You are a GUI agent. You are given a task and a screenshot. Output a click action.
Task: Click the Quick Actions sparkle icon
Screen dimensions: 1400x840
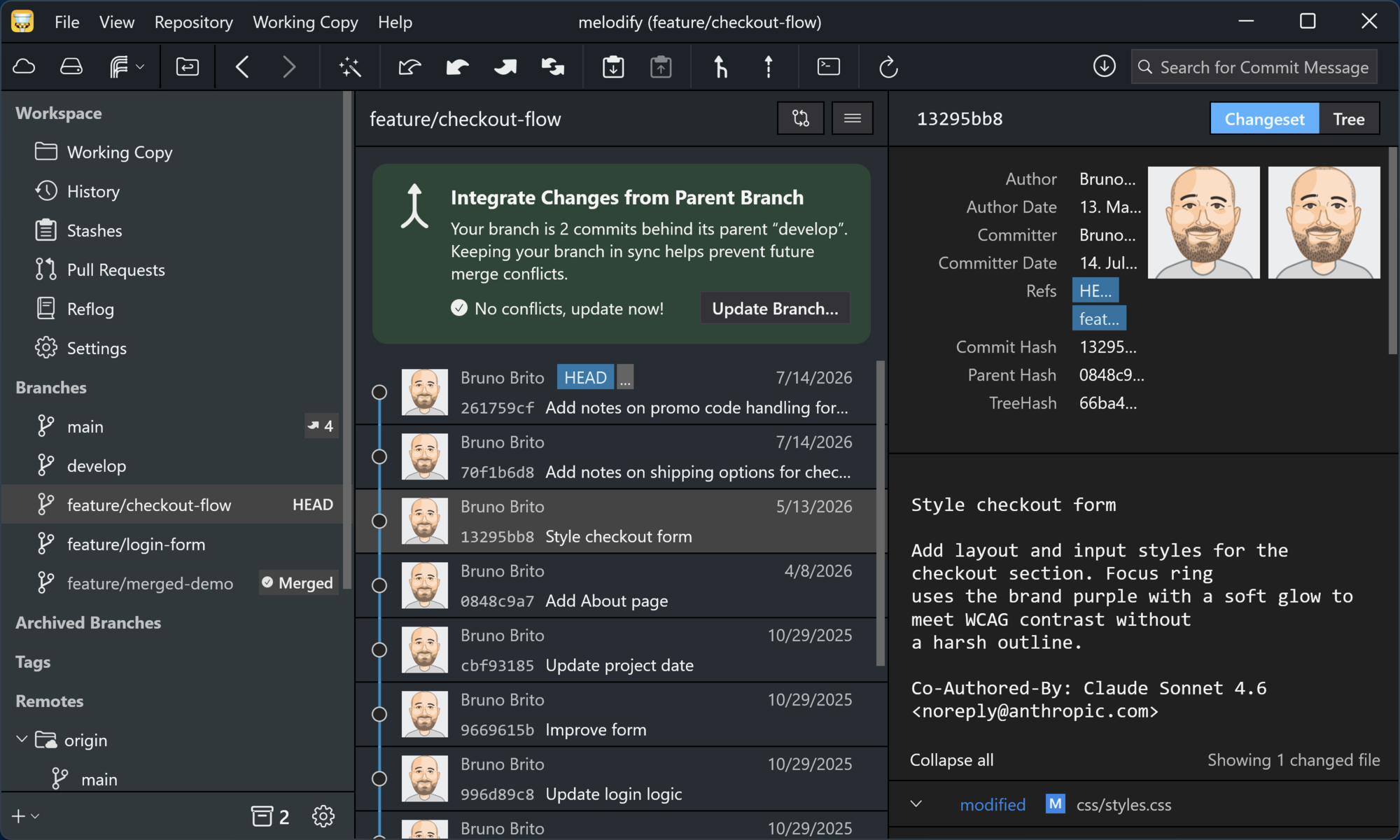pyautogui.click(x=350, y=66)
